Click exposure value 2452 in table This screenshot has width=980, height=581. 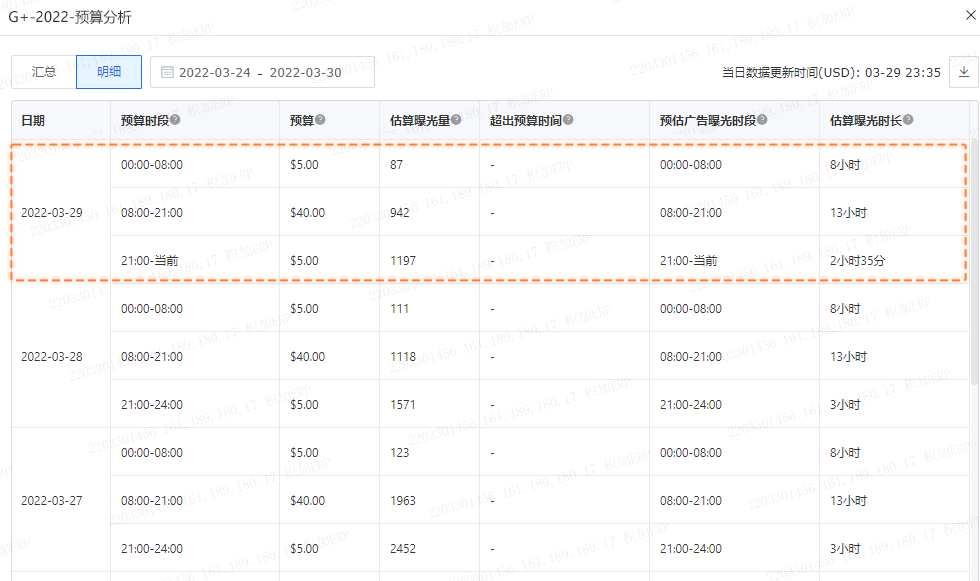point(403,549)
